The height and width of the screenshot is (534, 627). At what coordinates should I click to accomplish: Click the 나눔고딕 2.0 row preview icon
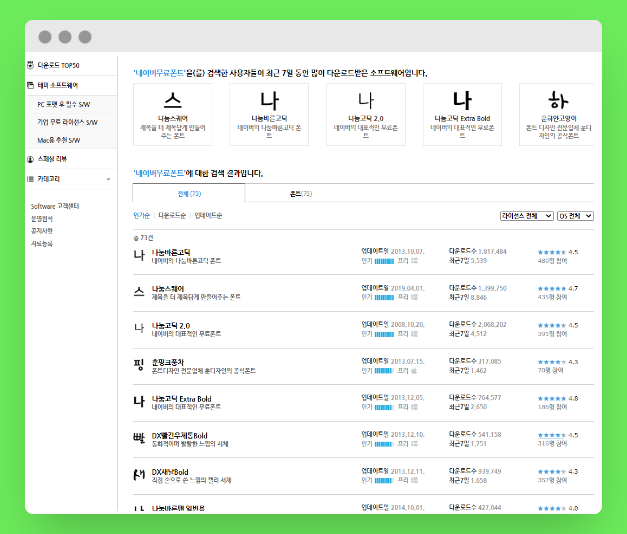[139, 328]
